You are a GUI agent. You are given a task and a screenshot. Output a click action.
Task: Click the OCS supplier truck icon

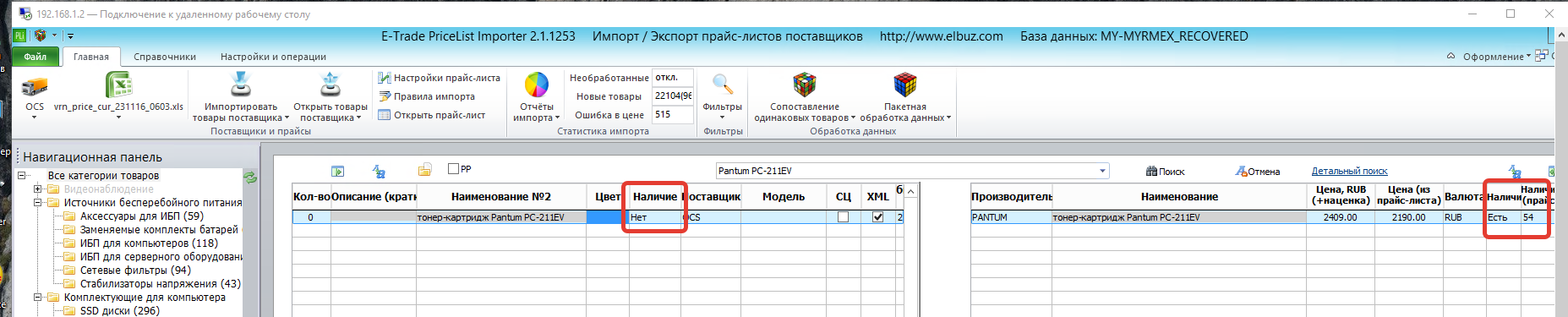pyautogui.click(x=35, y=85)
